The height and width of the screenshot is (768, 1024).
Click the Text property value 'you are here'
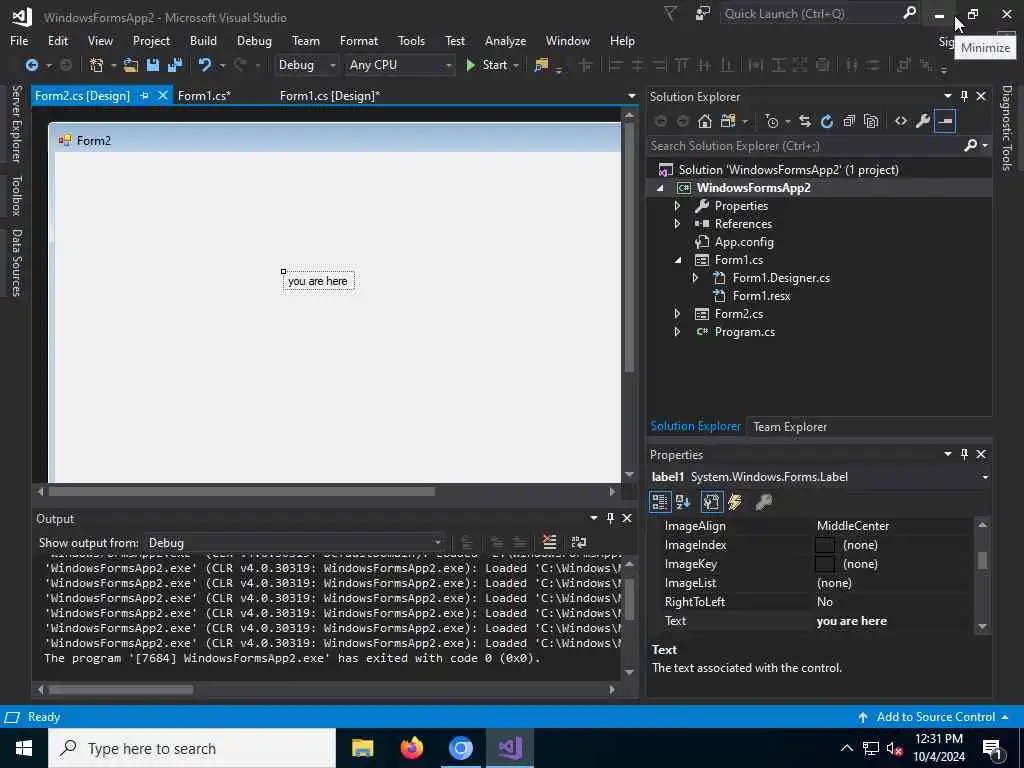pos(852,620)
